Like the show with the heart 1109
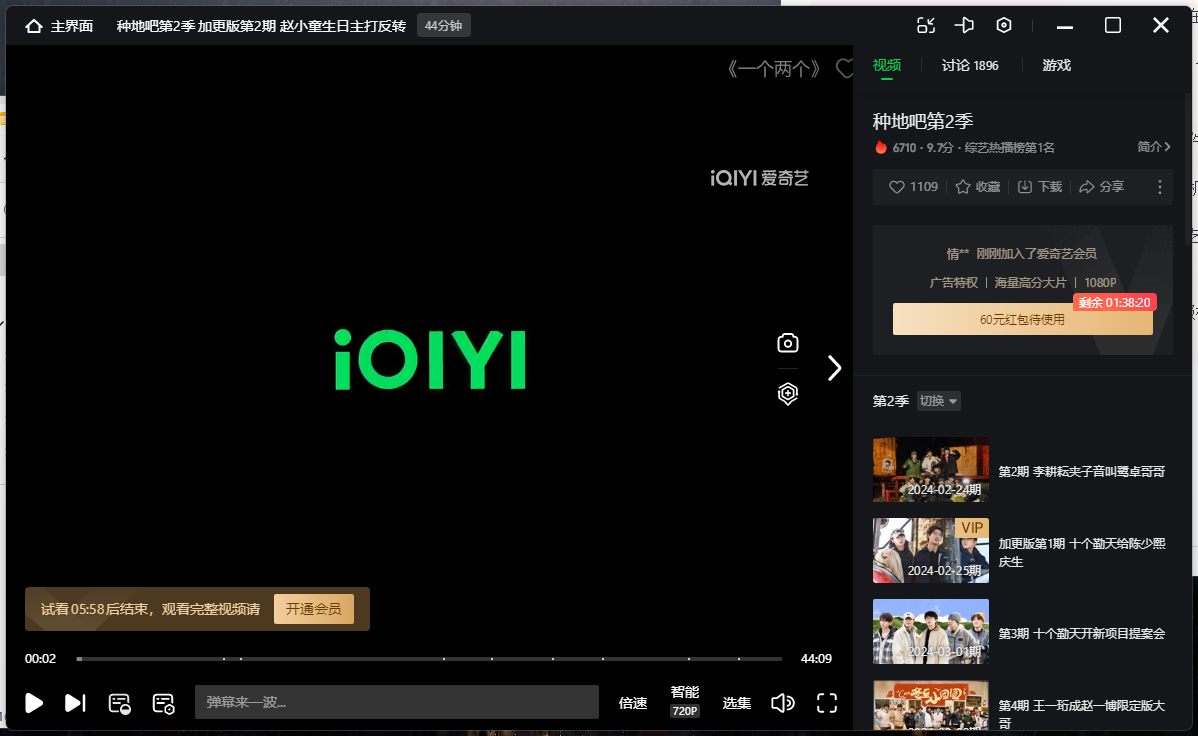1198x736 pixels. click(911, 186)
